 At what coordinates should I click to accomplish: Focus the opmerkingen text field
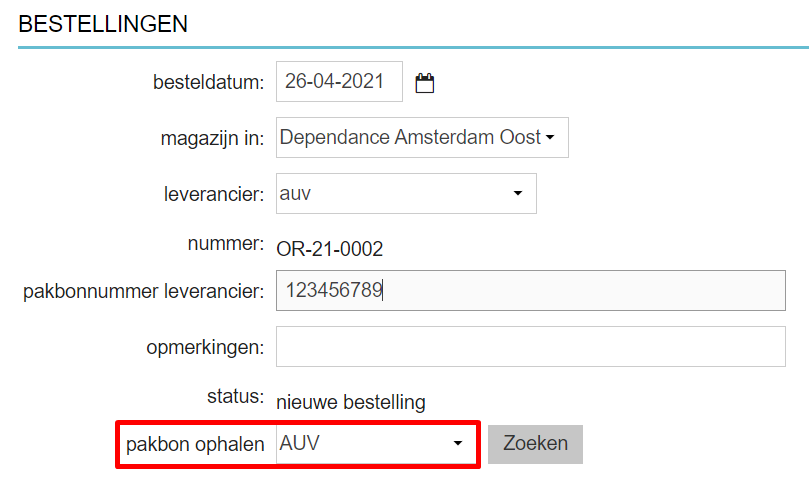[530, 347]
